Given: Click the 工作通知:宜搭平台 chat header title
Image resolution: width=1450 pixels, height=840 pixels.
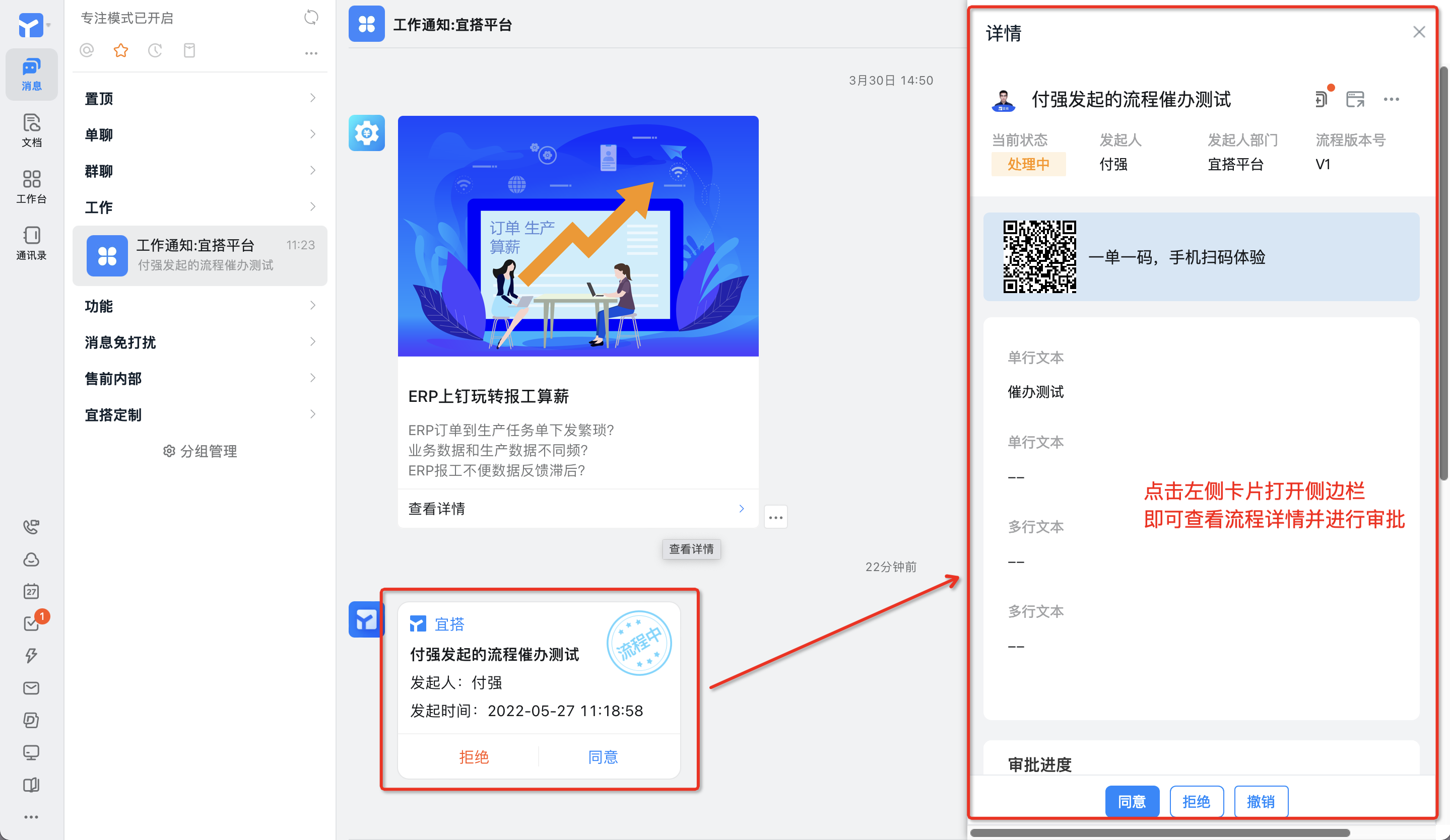Looking at the screenshot, I should (452, 25).
